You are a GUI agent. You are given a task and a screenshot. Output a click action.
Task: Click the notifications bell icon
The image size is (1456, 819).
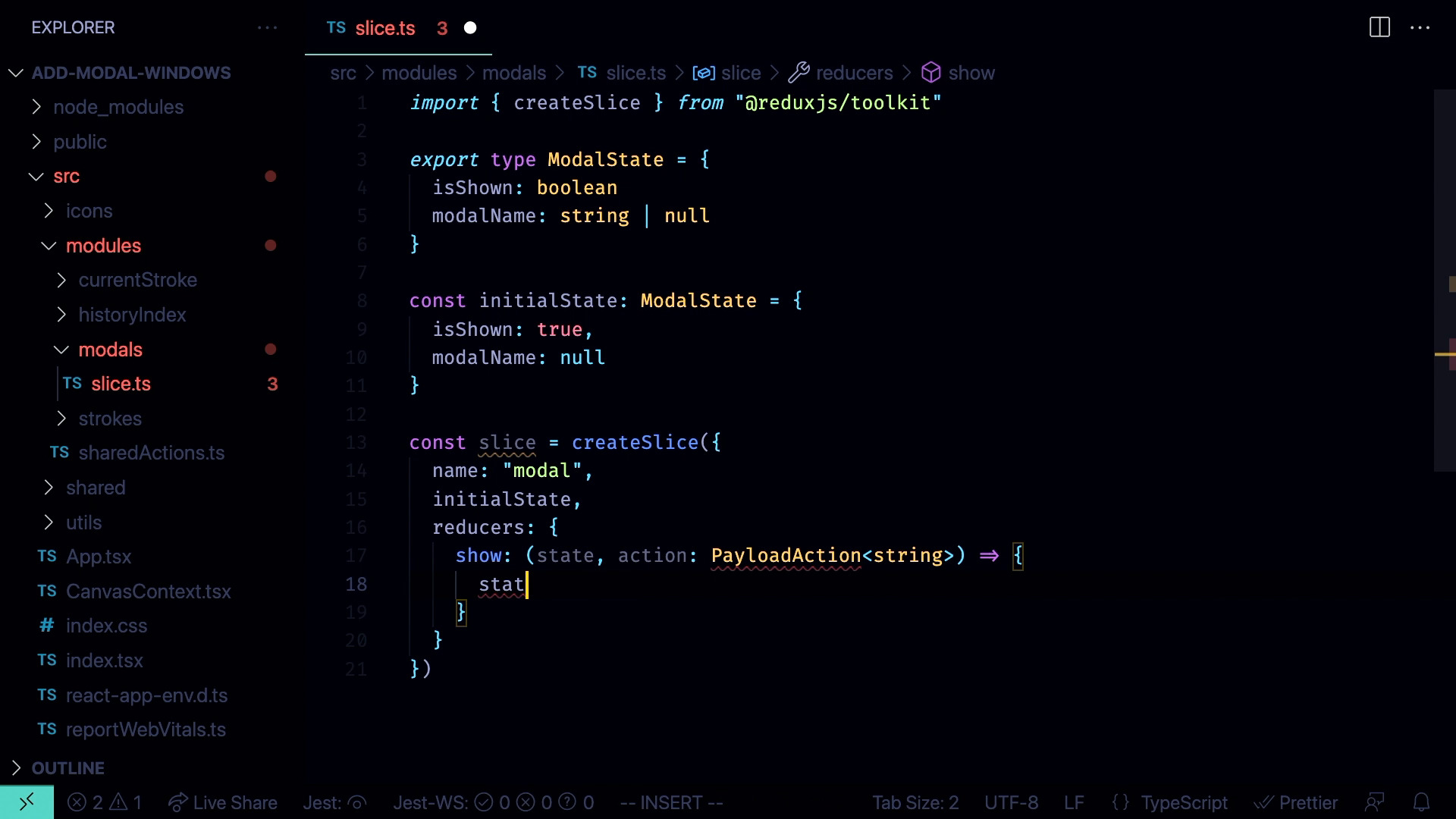[x=1421, y=802]
